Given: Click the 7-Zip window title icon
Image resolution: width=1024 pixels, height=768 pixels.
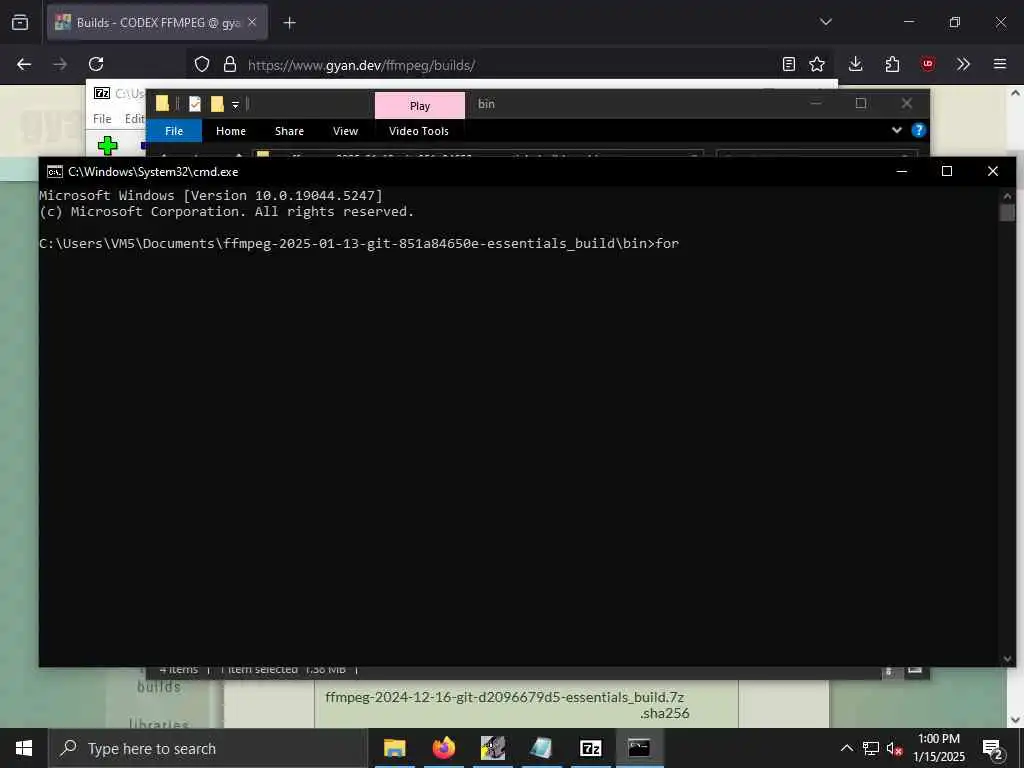Looking at the screenshot, I should point(102,93).
